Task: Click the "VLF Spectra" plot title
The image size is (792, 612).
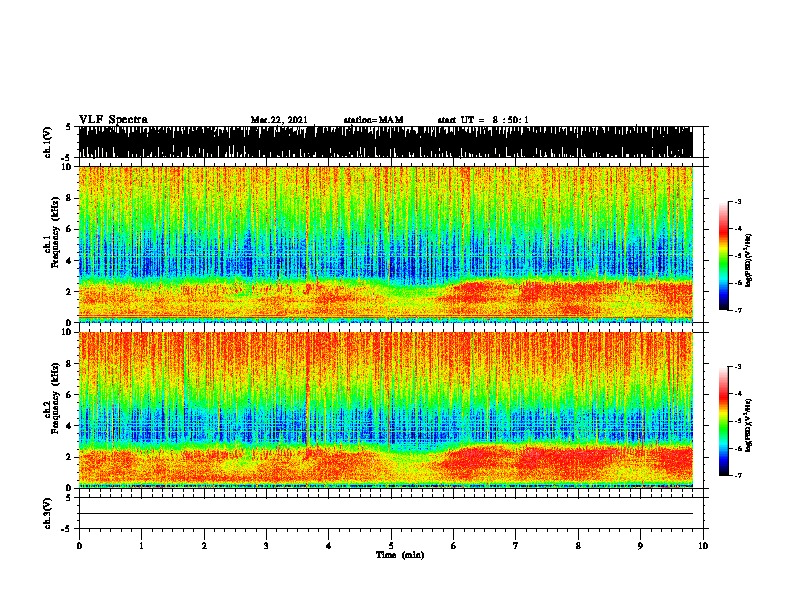Action: (113, 120)
